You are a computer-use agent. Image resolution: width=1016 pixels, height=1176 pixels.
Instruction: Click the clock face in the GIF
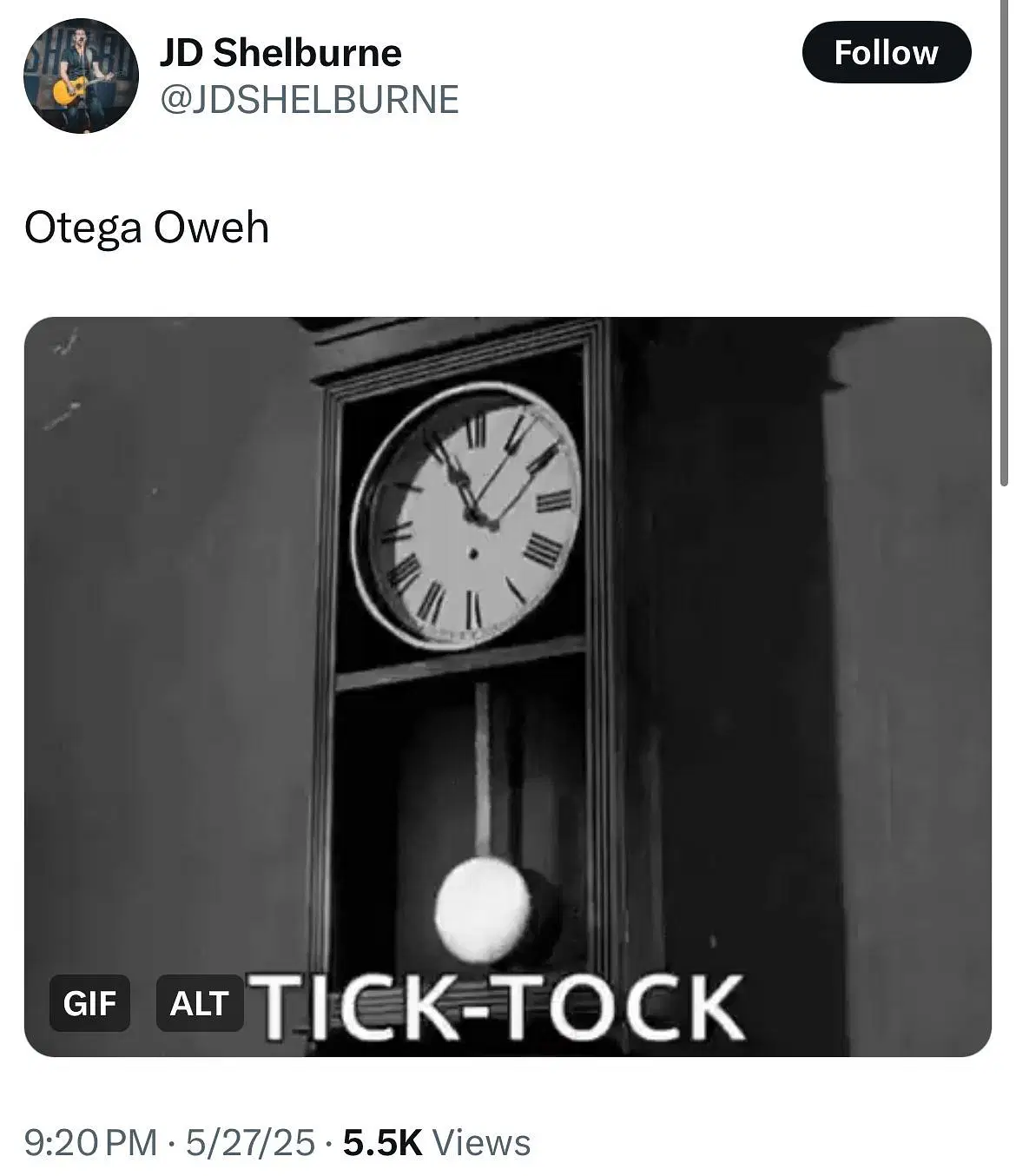pos(466,516)
